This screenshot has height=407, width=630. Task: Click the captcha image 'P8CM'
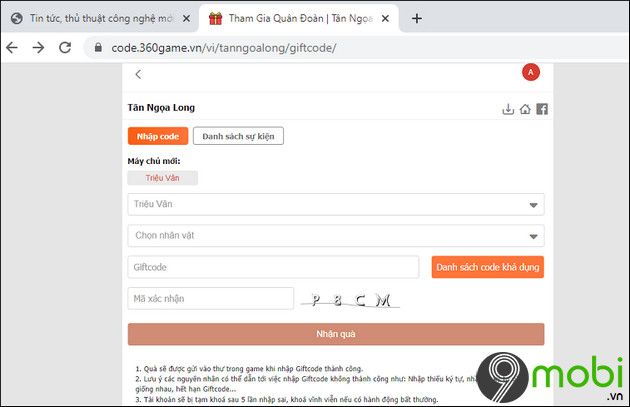pos(350,300)
